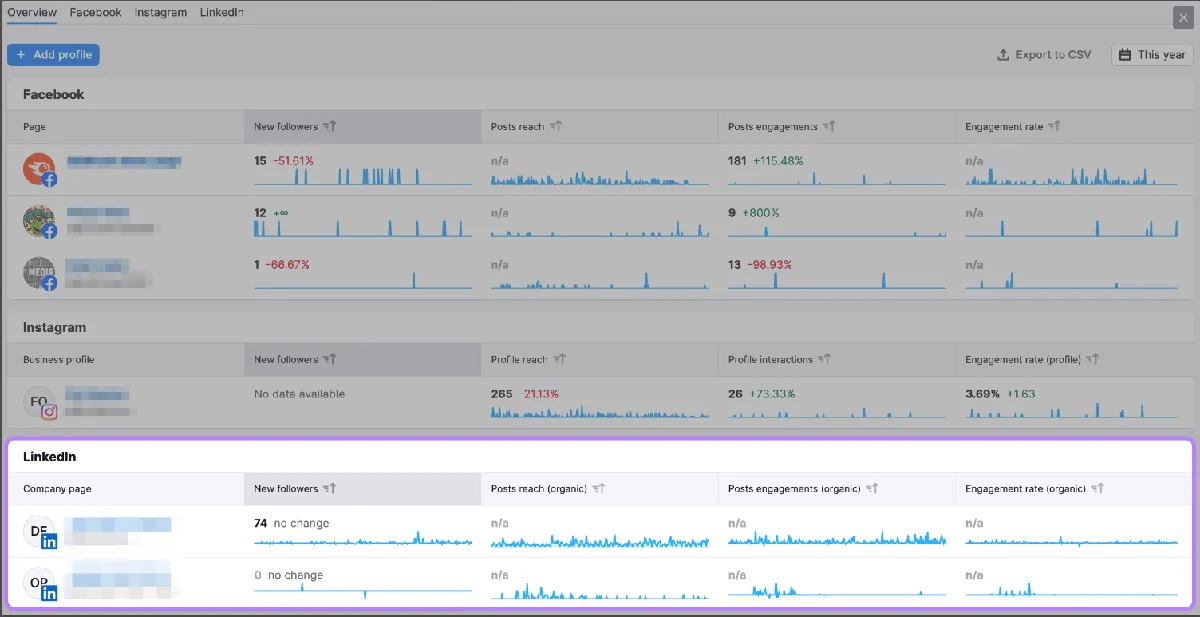Click the Instagram section heading
Viewport: 1200px width, 617px height.
[55, 327]
